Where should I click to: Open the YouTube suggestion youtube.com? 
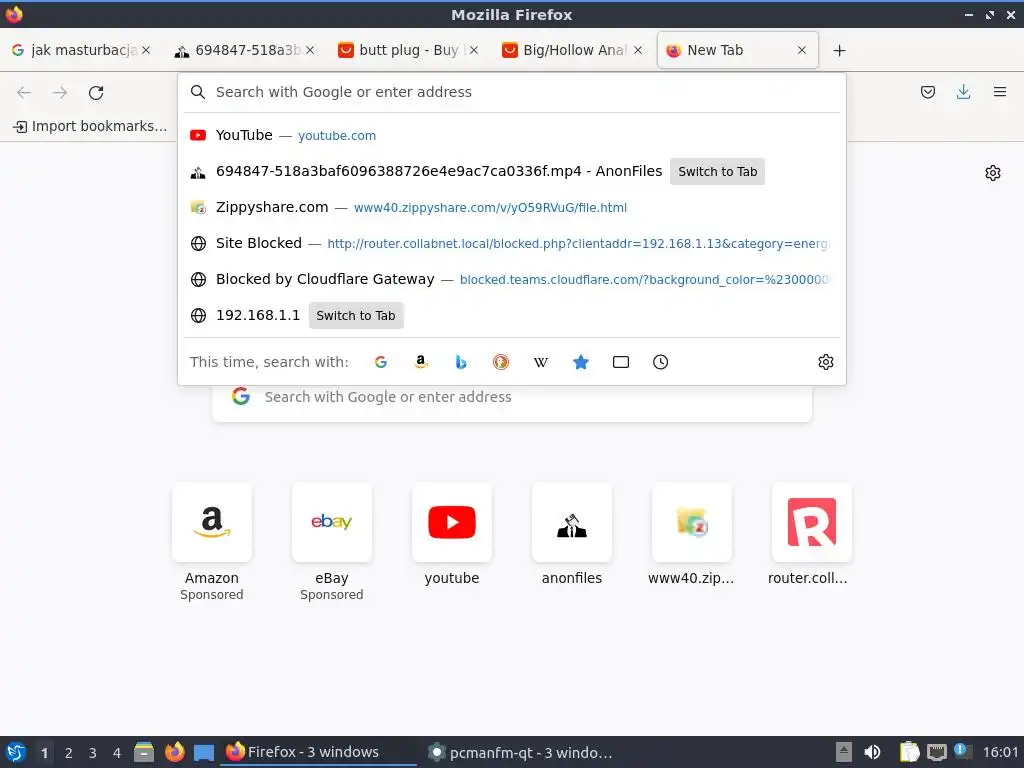click(512, 135)
